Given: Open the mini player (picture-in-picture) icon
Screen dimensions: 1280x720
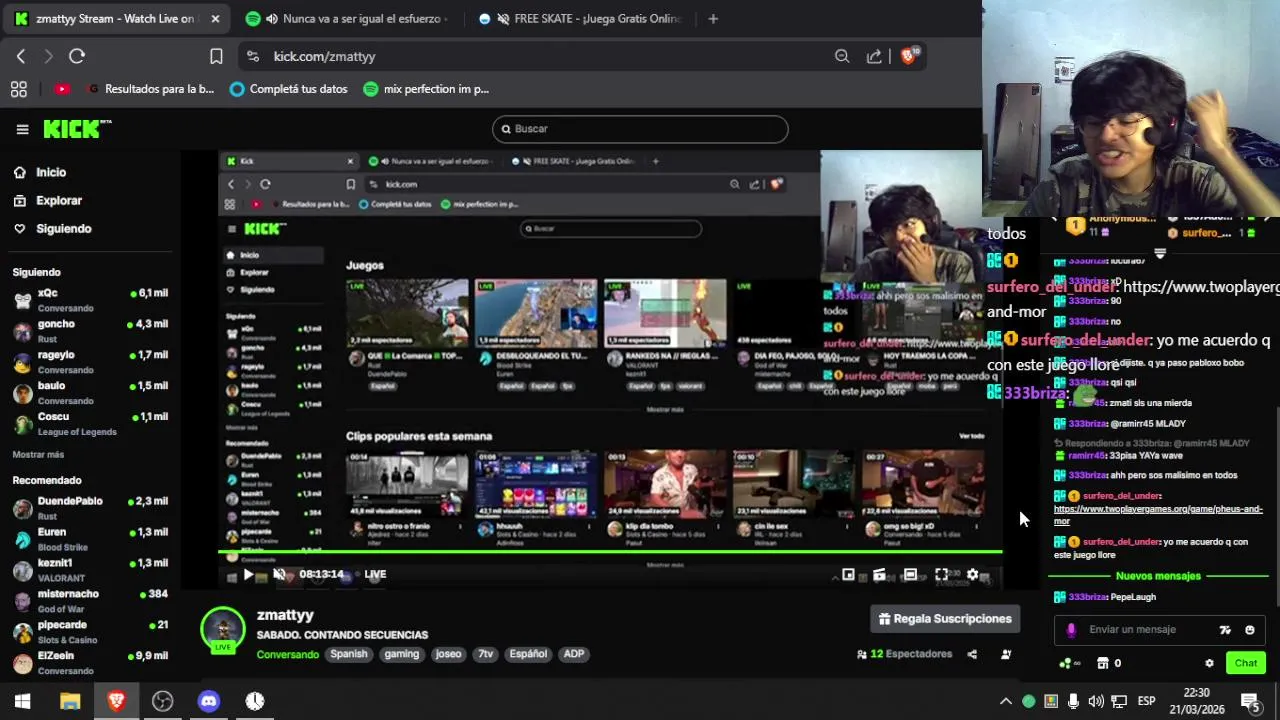Looking at the screenshot, I should pyautogui.click(x=848, y=574).
